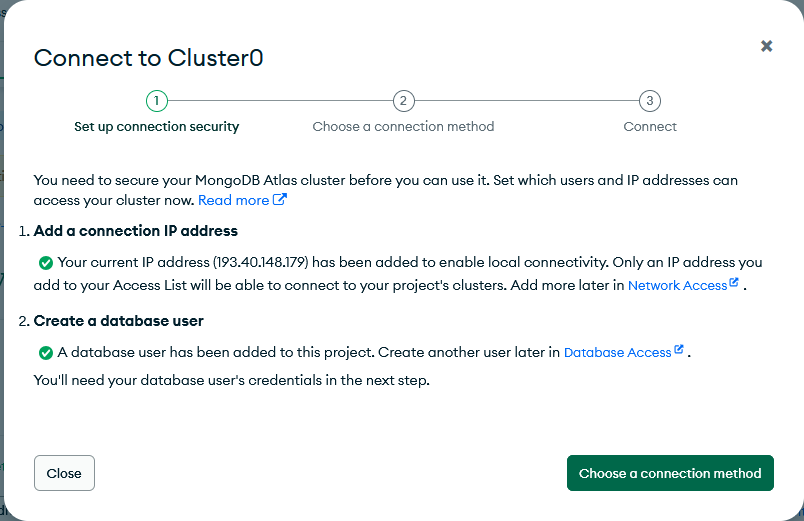Click the step 1 circle indicator

(x=156, y=101)
